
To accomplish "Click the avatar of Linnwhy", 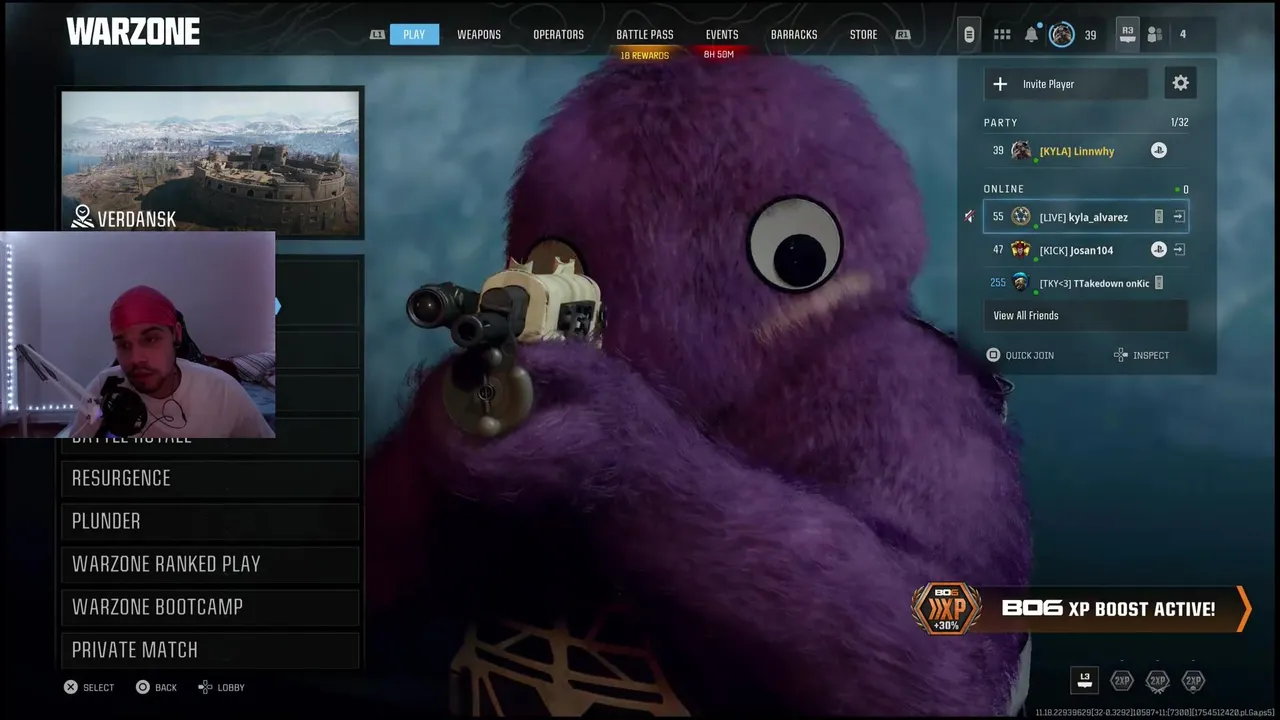I will coord(1020,151).
